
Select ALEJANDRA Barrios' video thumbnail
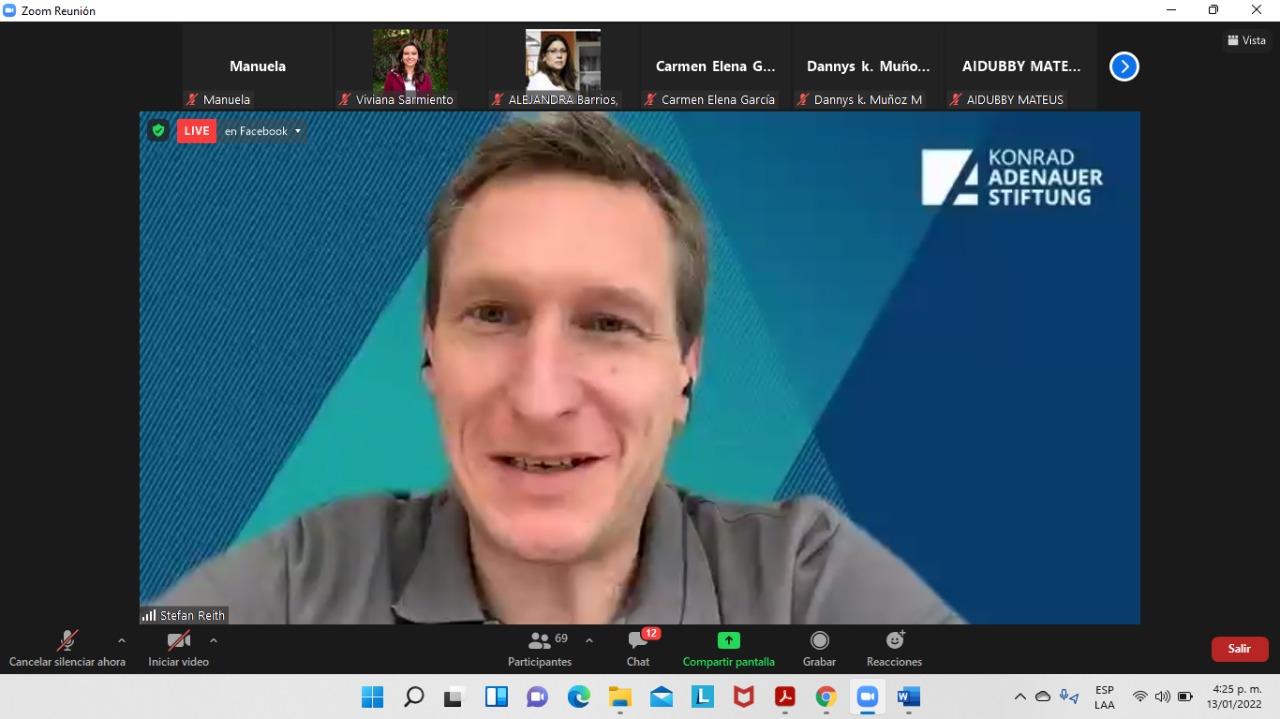[563, 62]
